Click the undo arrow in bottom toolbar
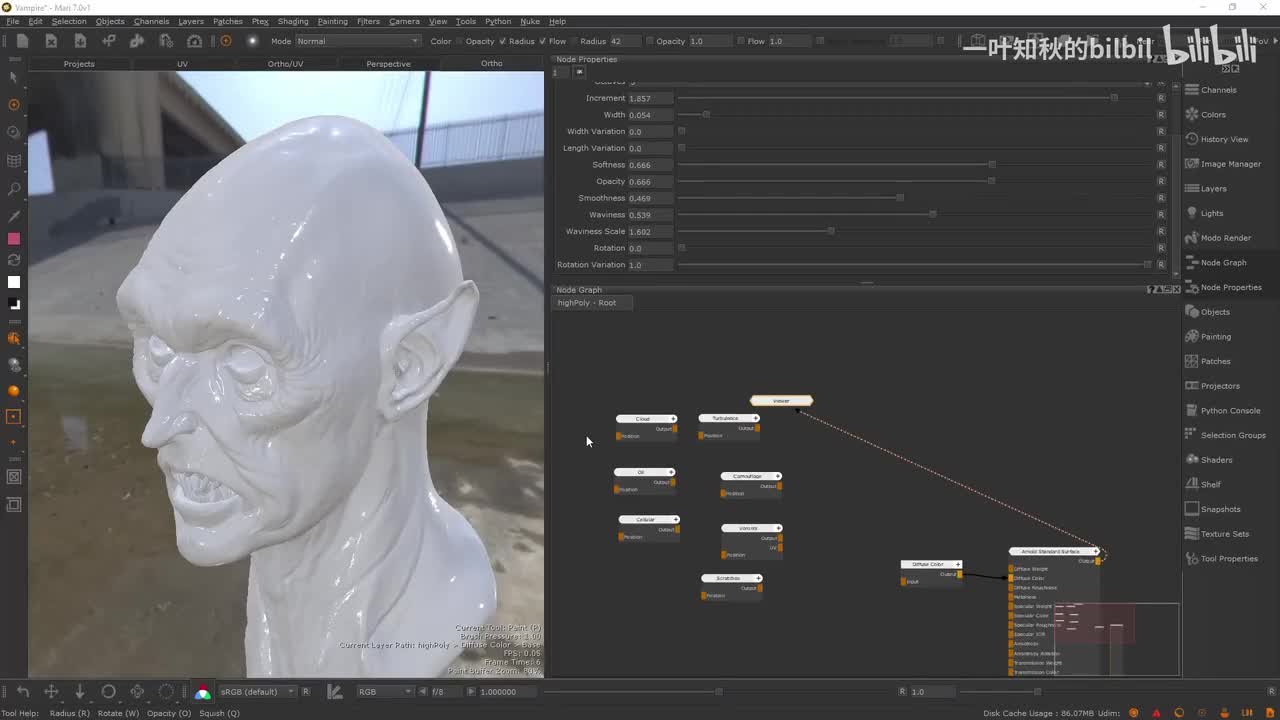The width and height of the screenshot is (1280, 720). coord(23,692)
